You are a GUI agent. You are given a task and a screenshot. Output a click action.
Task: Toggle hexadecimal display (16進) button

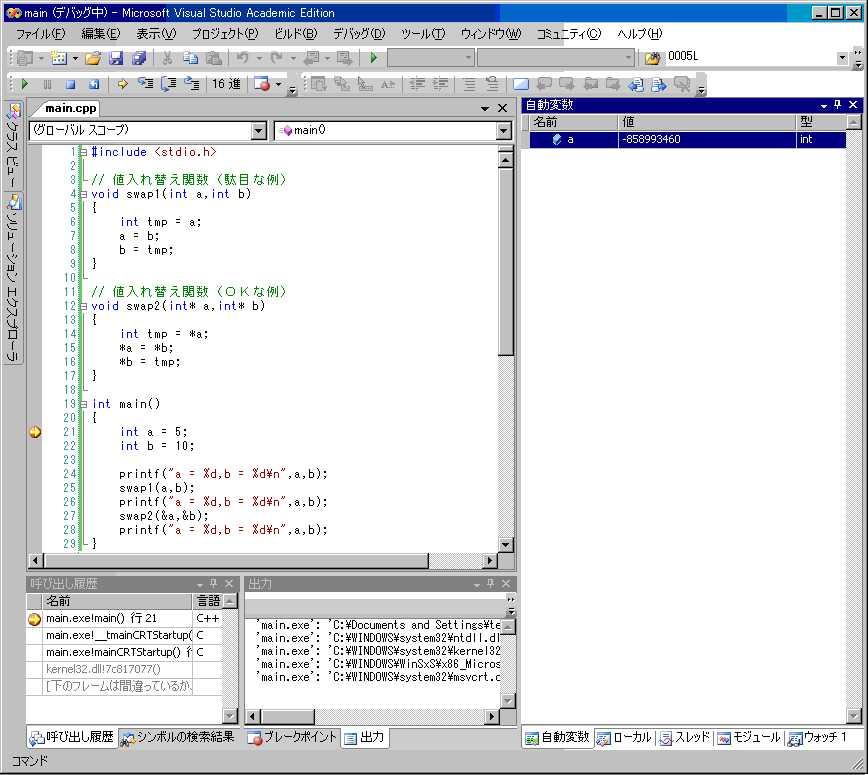(x=226, y=84)
